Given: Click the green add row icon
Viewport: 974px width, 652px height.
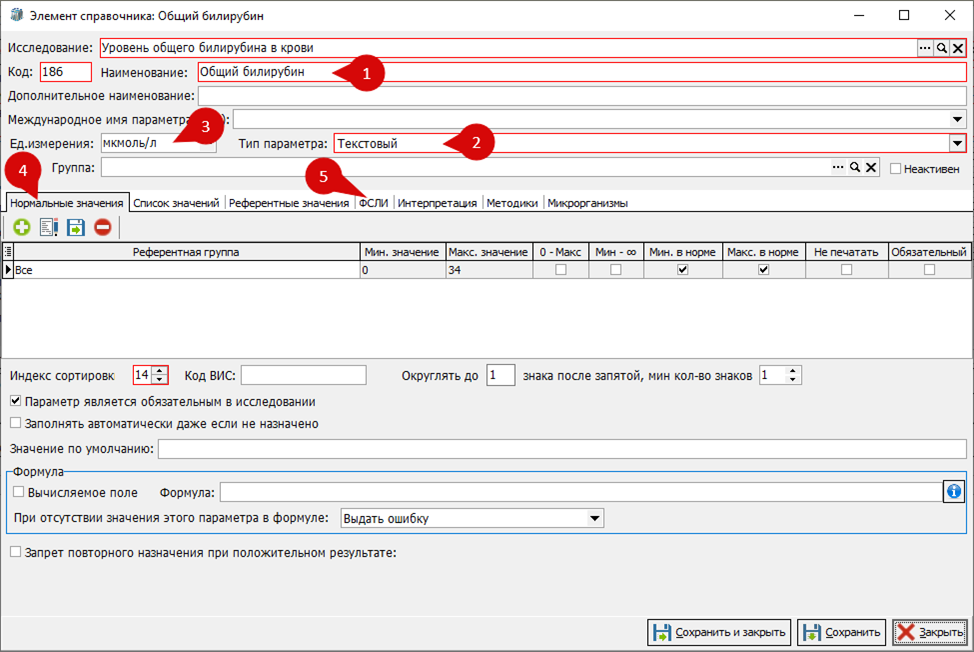Looking at the screenshot, I should point(22,227).
